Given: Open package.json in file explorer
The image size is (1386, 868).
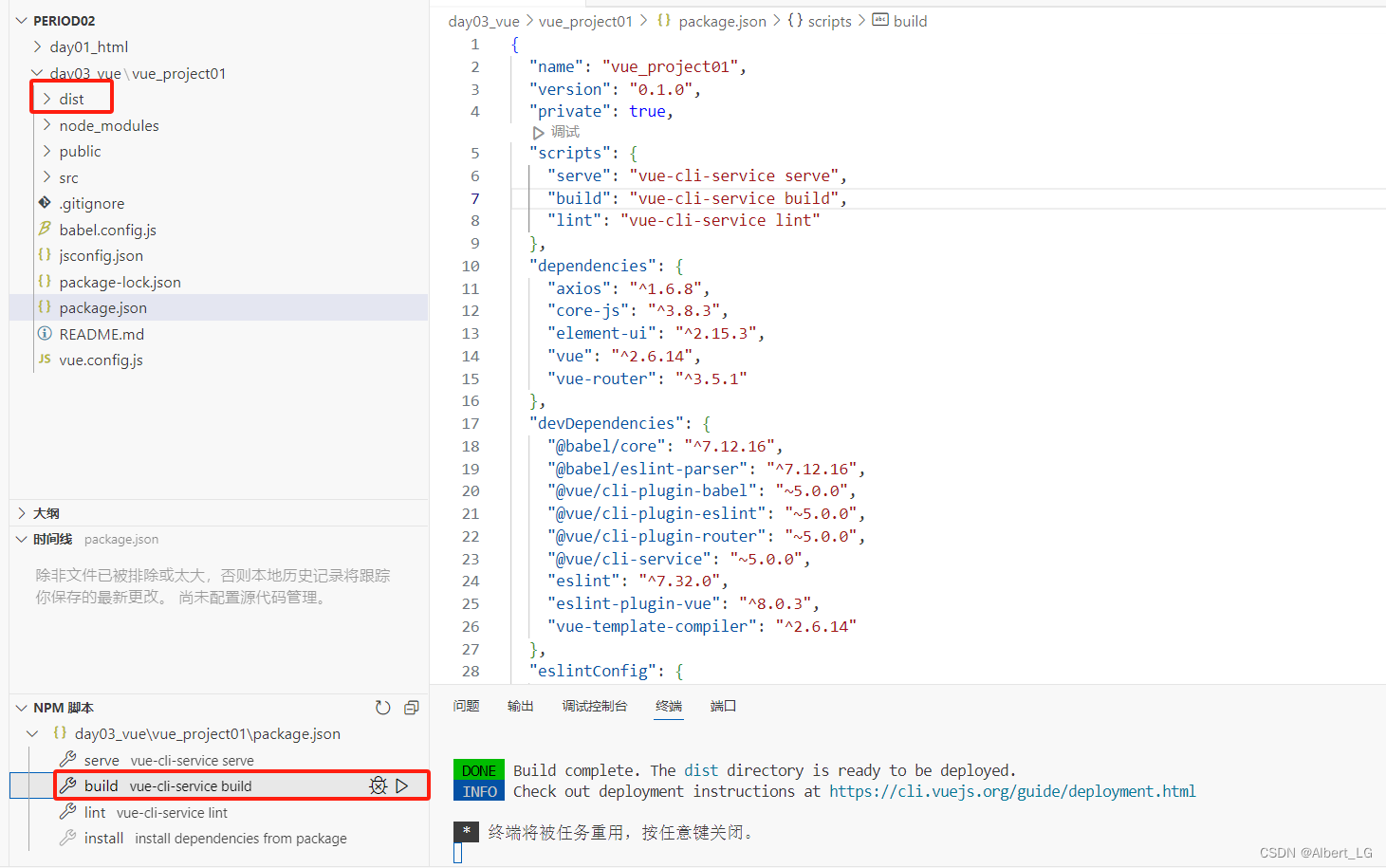Looking at the screenshot, I should click(x=218, y=307).
